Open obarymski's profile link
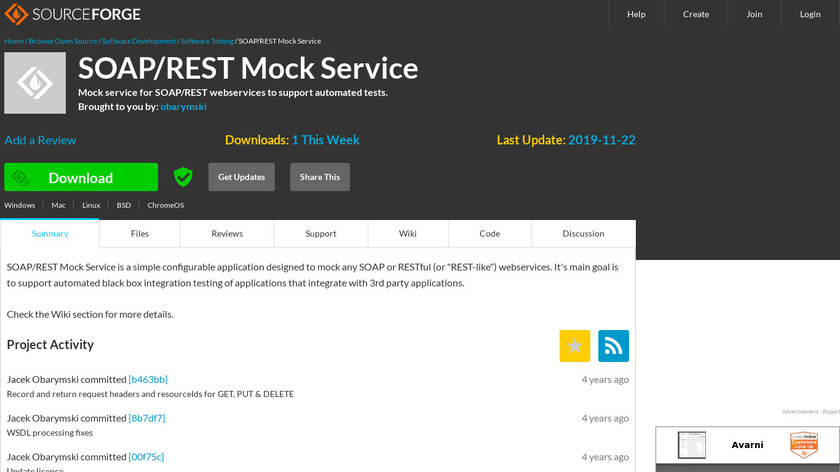 pos(183,107)
